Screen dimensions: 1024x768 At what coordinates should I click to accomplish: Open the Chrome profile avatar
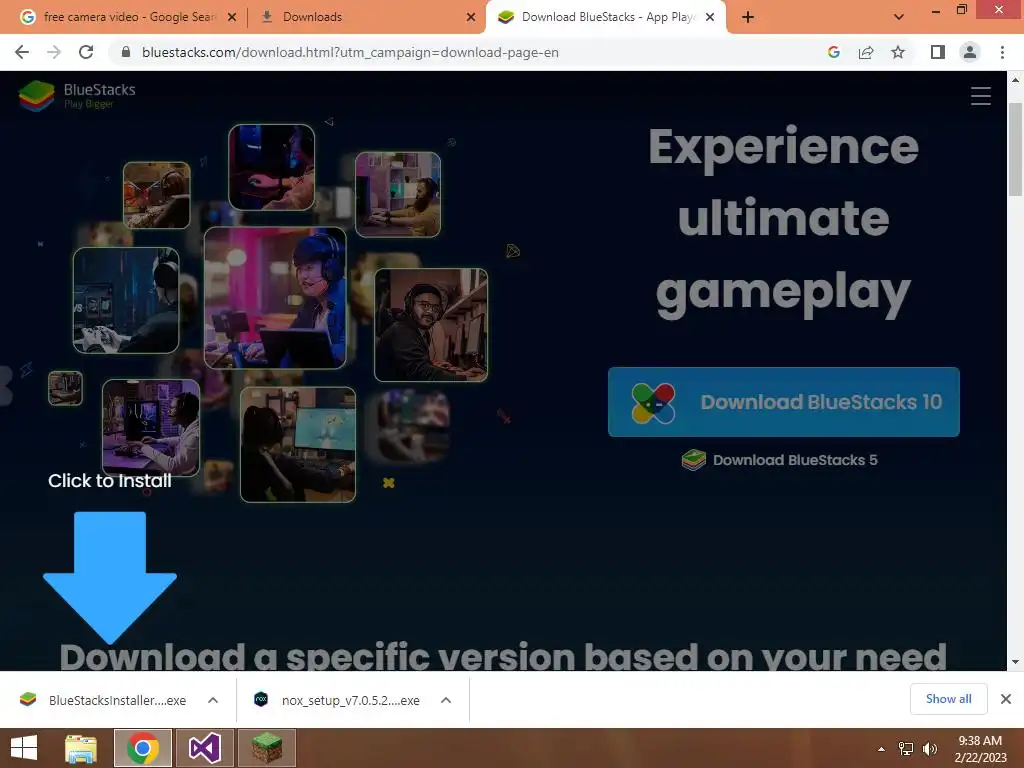[x=970, y=52]
